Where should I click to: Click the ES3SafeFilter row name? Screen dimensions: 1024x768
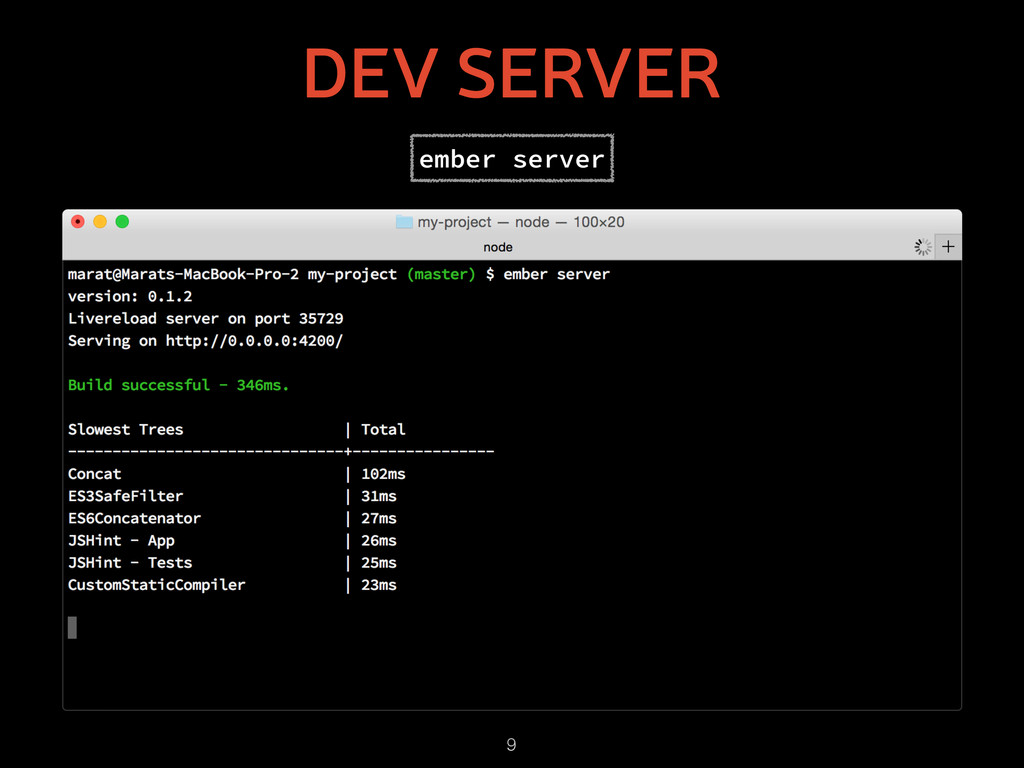tap(125, 496)
